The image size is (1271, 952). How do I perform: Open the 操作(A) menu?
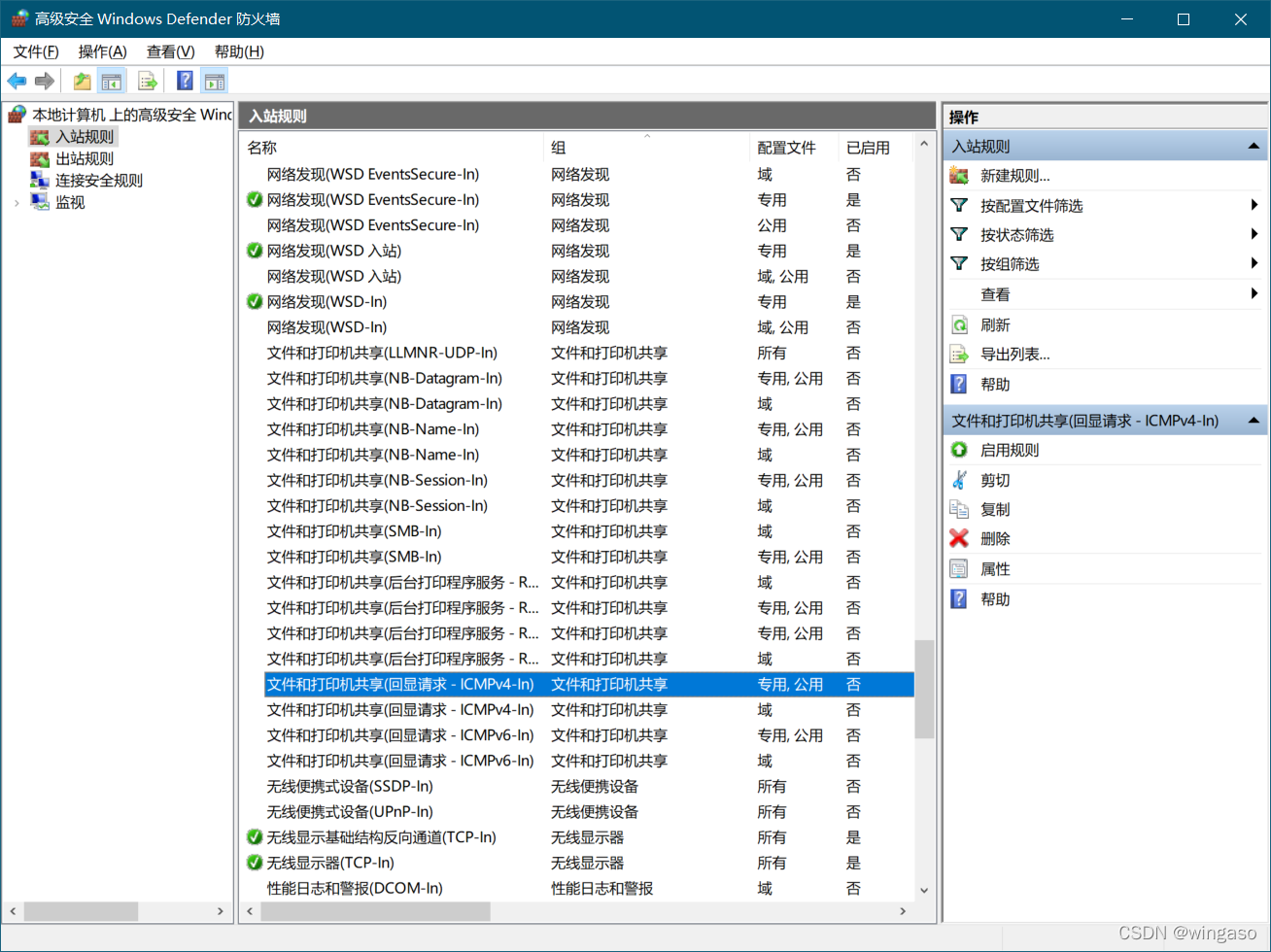pyautogui.click(x=102, y=51)
